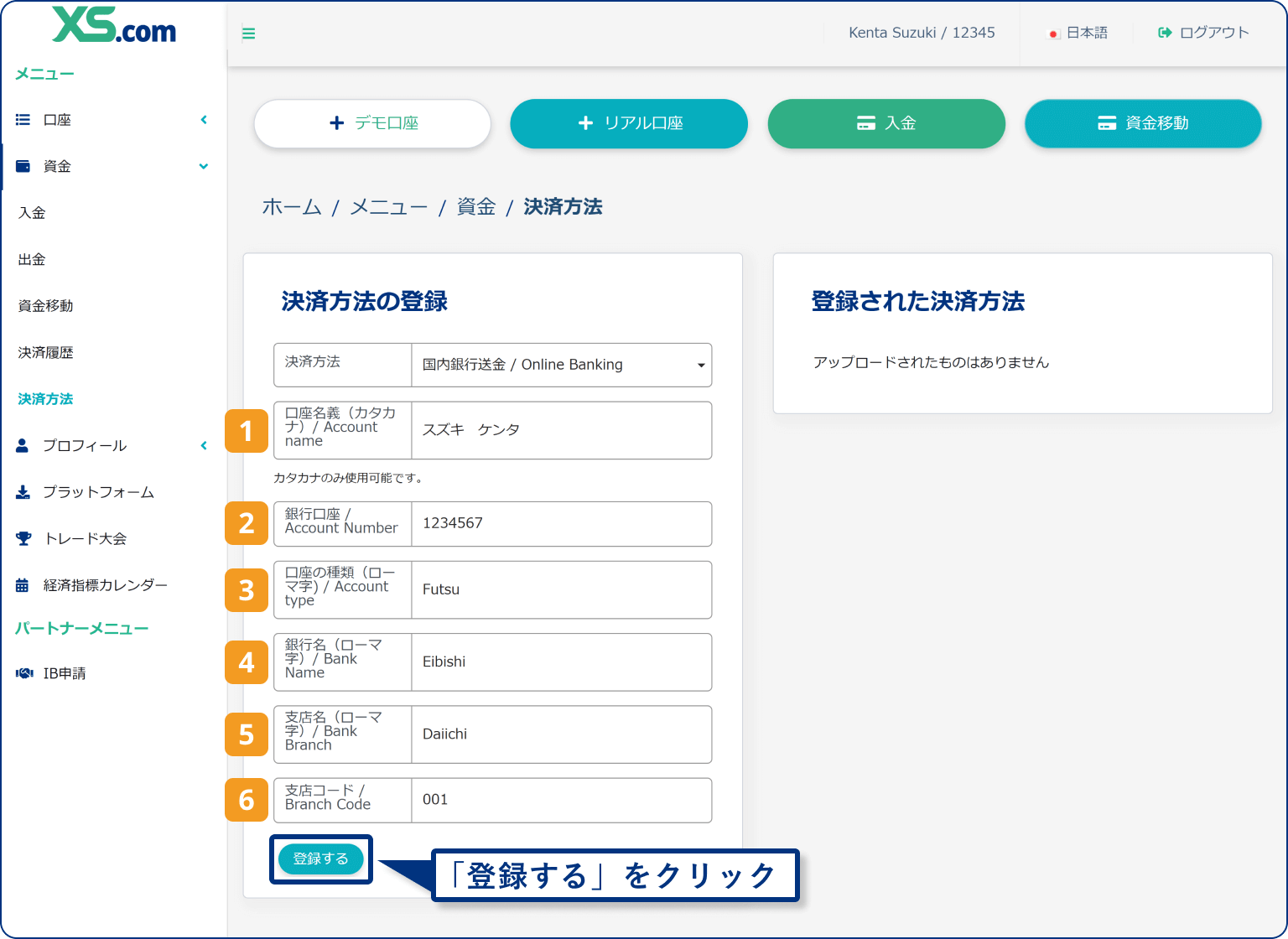Focus the Bank Branch field Daiichi
1288x939 pixels.
[561, 734]
